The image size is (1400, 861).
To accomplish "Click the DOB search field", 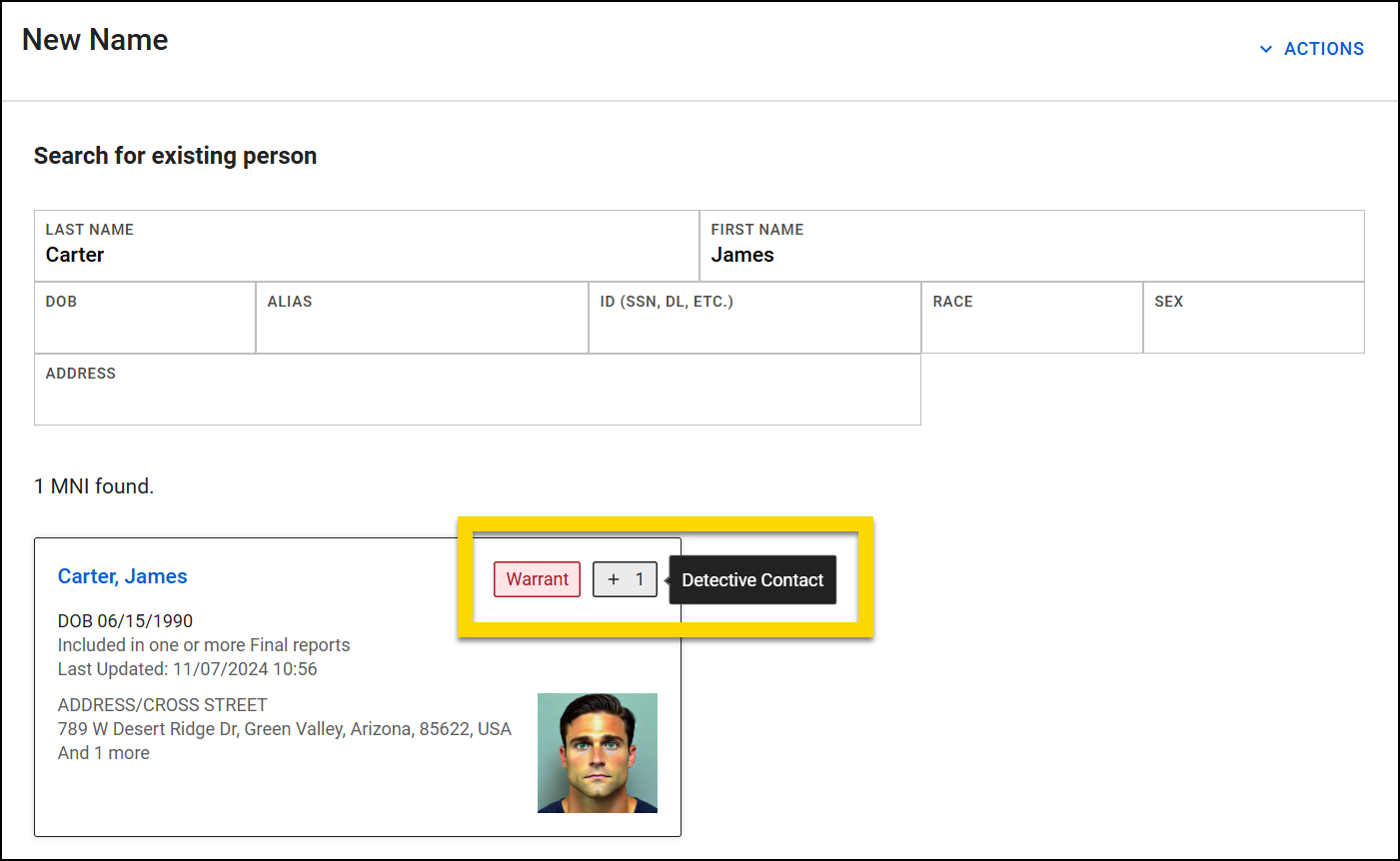I will click(x=144, y=318).
